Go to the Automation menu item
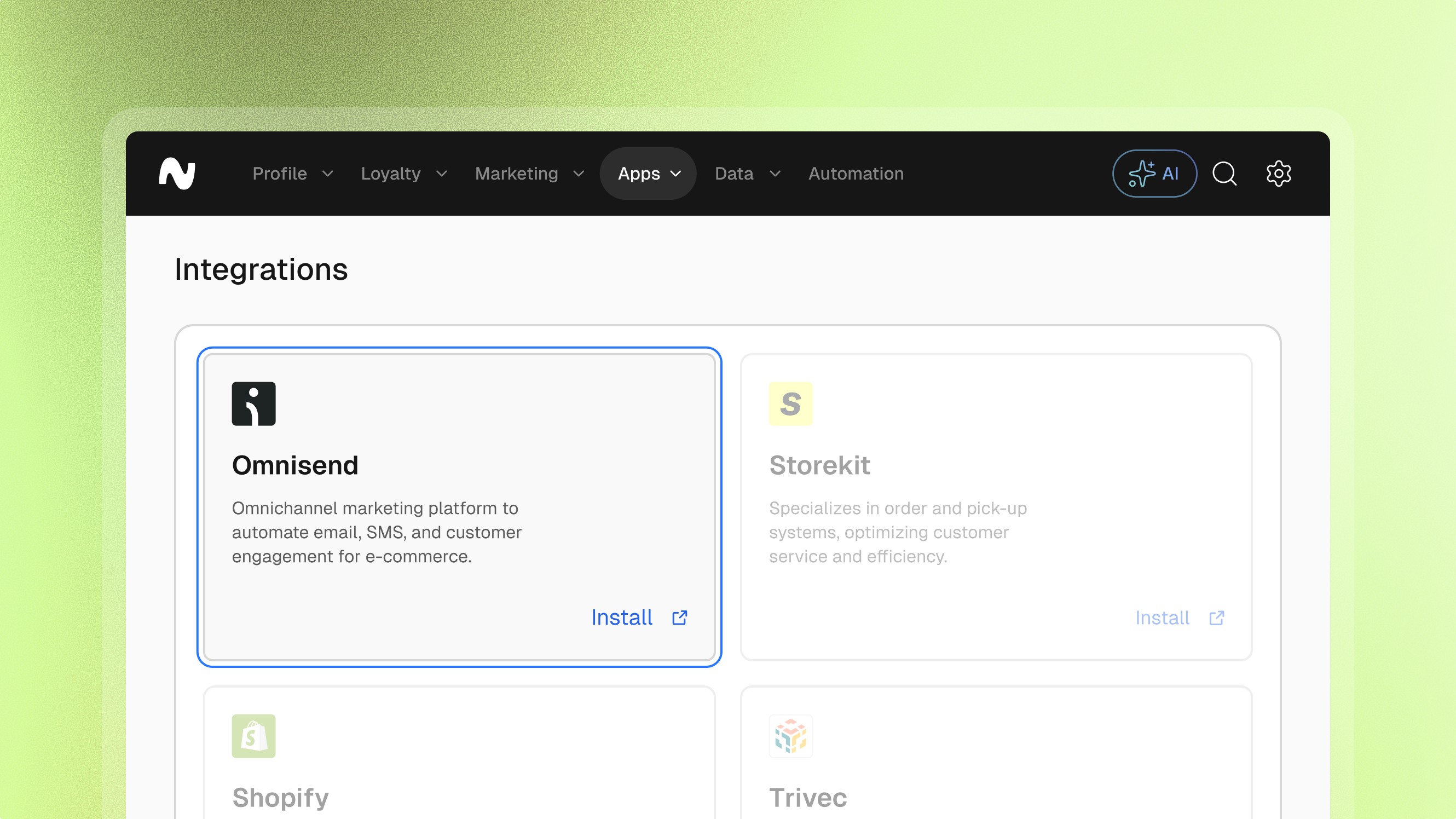The width and height of the screenshot is (1456, 819). 856,174
